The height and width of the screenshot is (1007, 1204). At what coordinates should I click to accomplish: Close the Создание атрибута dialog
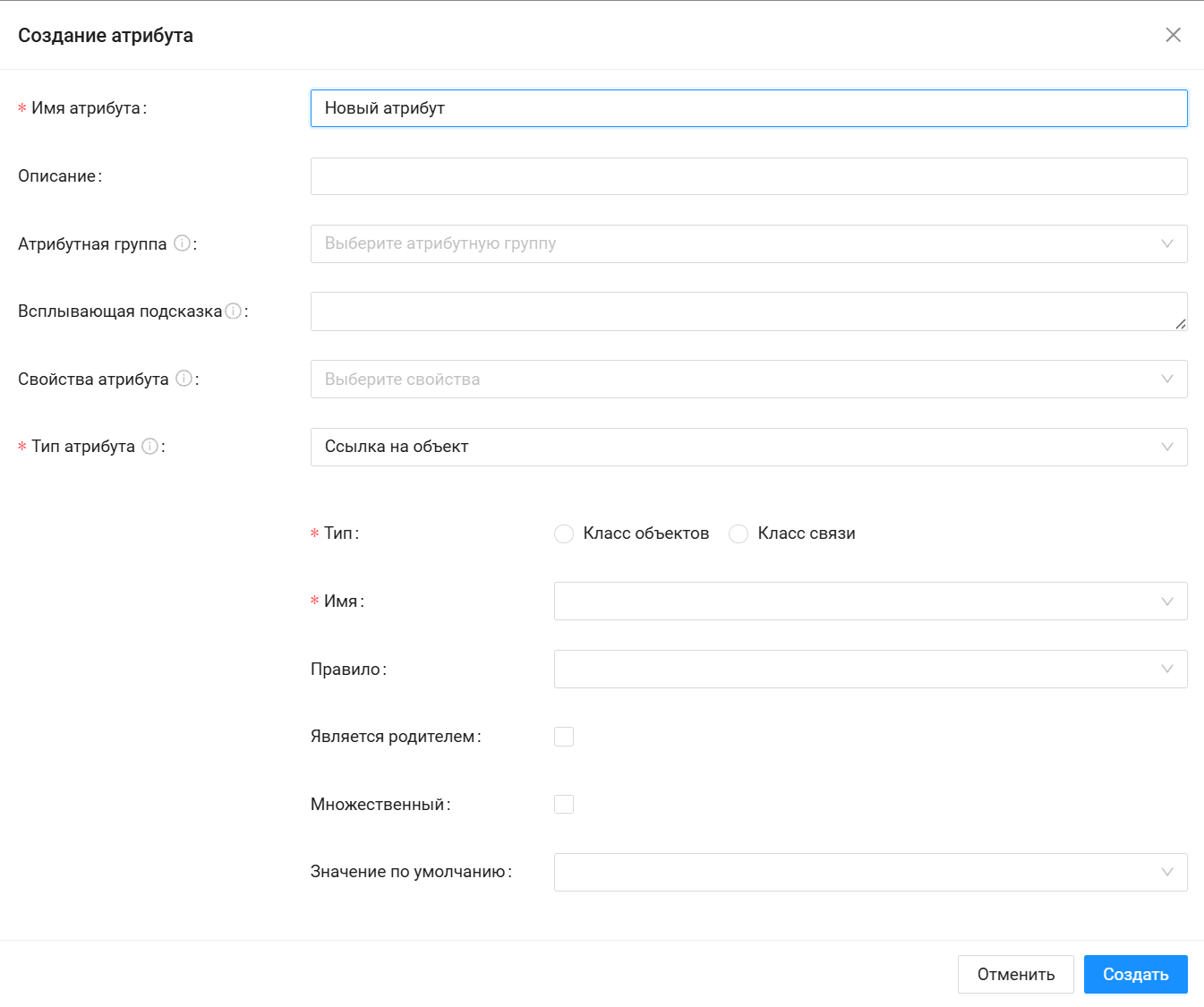point(1173,35)
